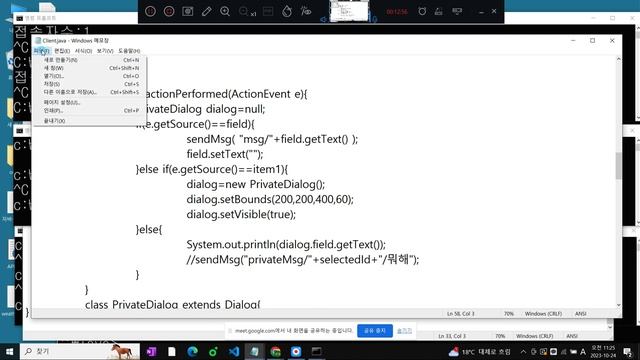640x360 pixels.
Task: Choose 끝내기 menu entry
Action: [x=91, y=121]
